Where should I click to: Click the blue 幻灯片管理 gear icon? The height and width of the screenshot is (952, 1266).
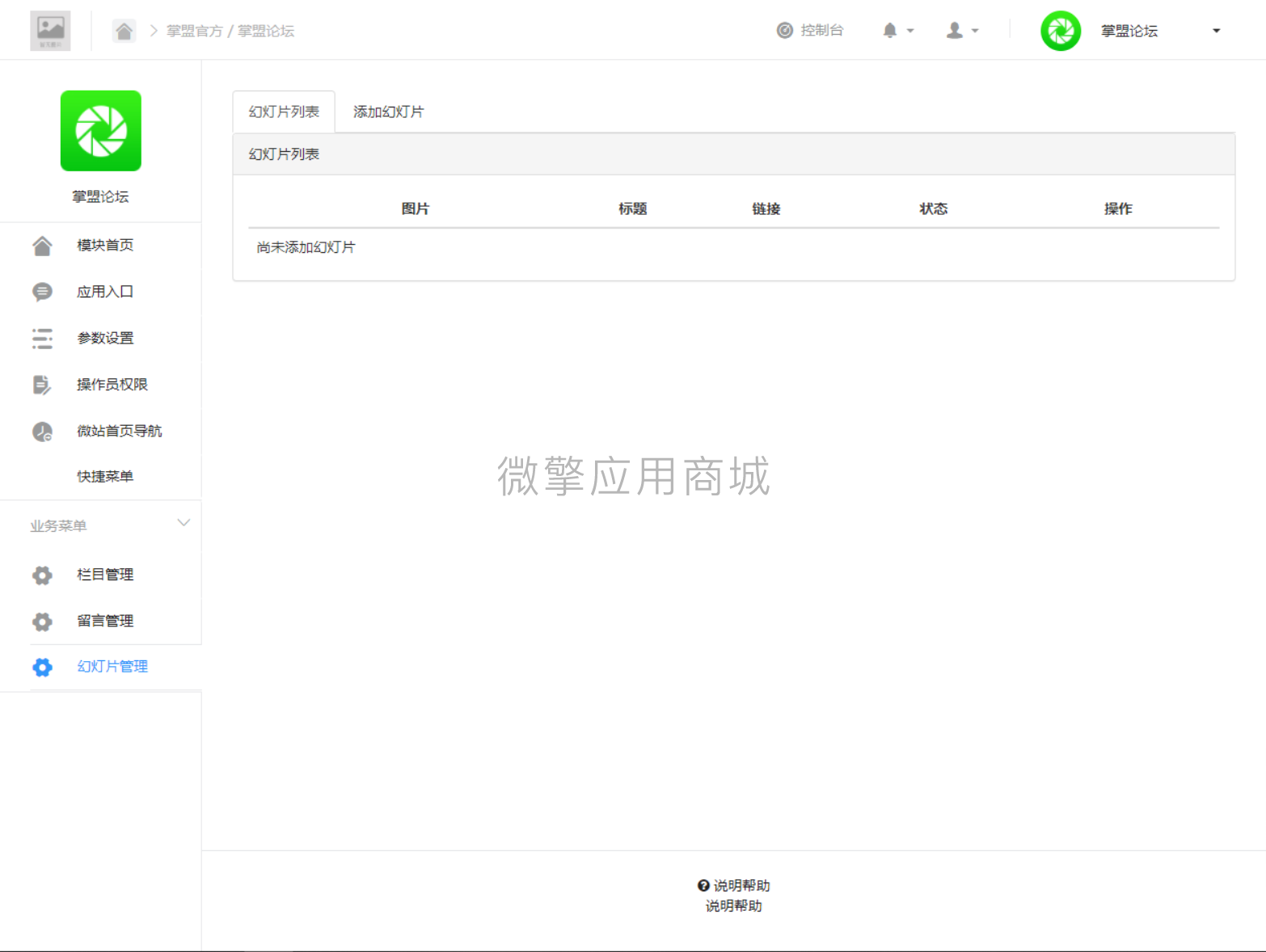[42, 668]
